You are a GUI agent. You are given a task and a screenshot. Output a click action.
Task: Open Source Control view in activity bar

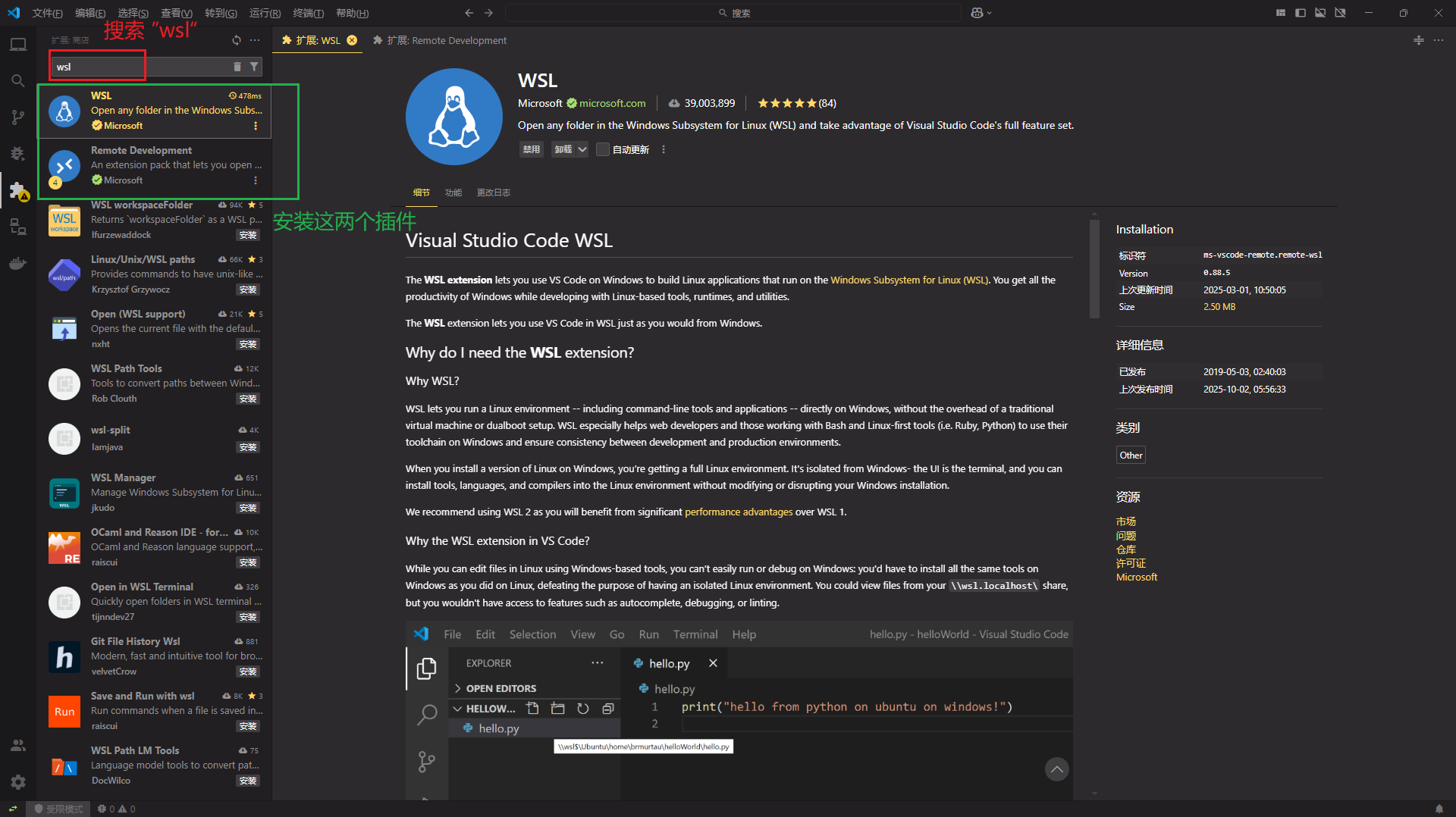(18, 117)
